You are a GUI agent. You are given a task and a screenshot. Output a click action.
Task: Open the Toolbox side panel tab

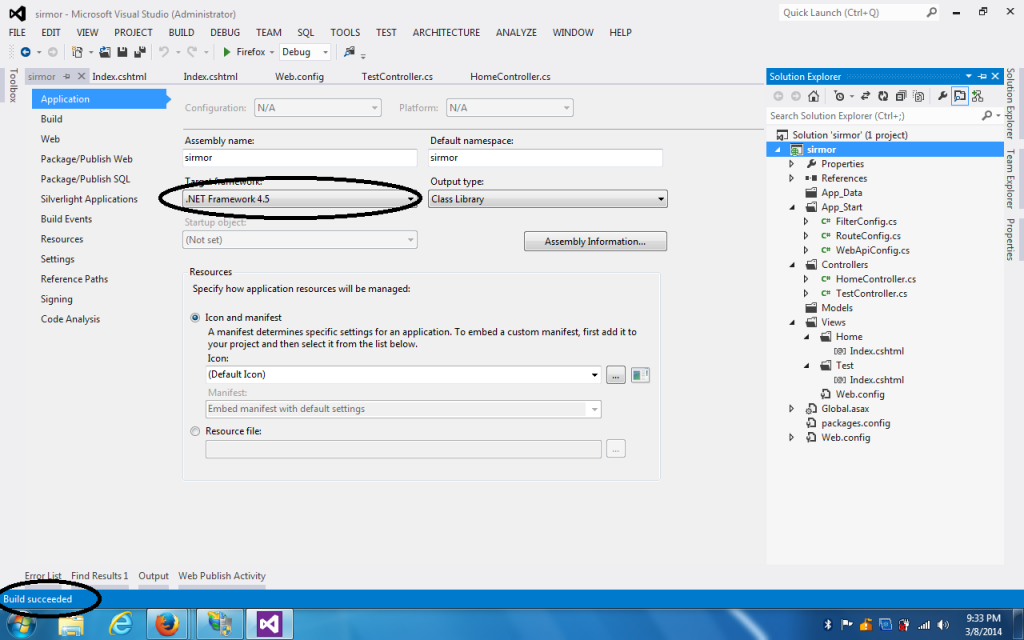pos(12,86)
